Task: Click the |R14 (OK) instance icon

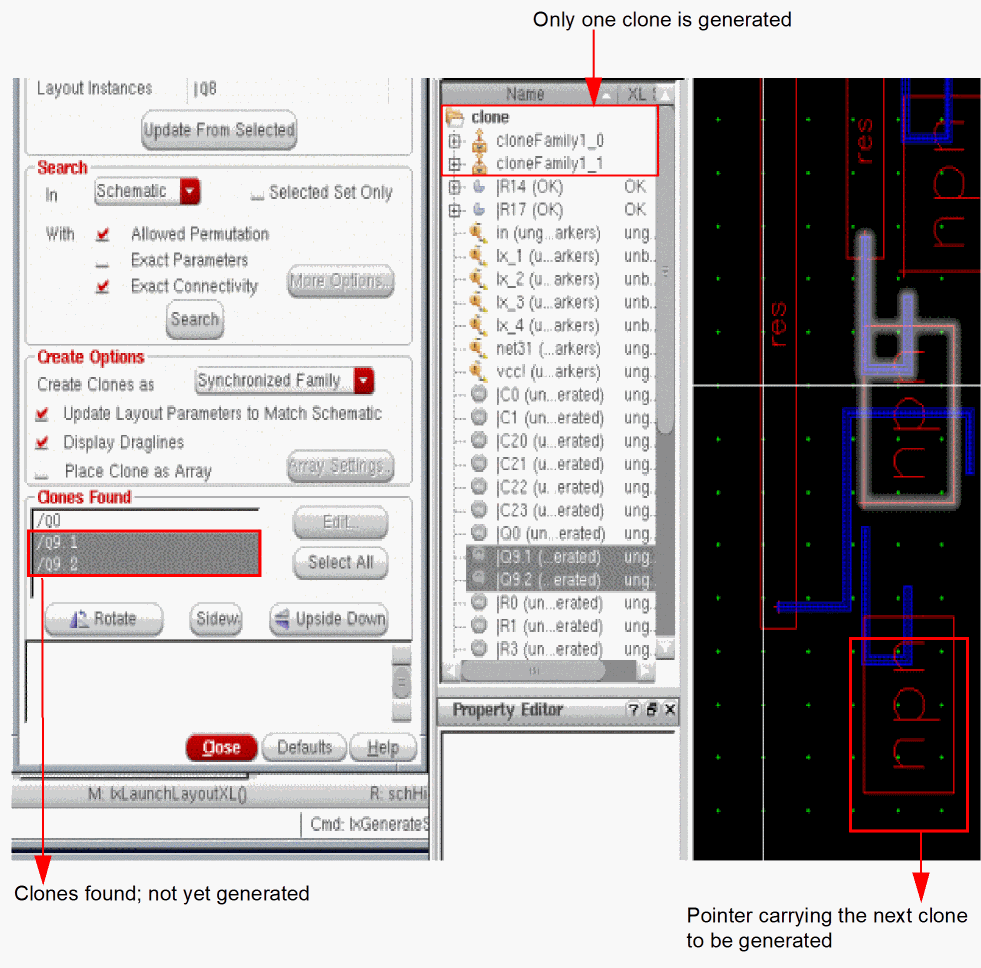Action: tap(479, 186)
